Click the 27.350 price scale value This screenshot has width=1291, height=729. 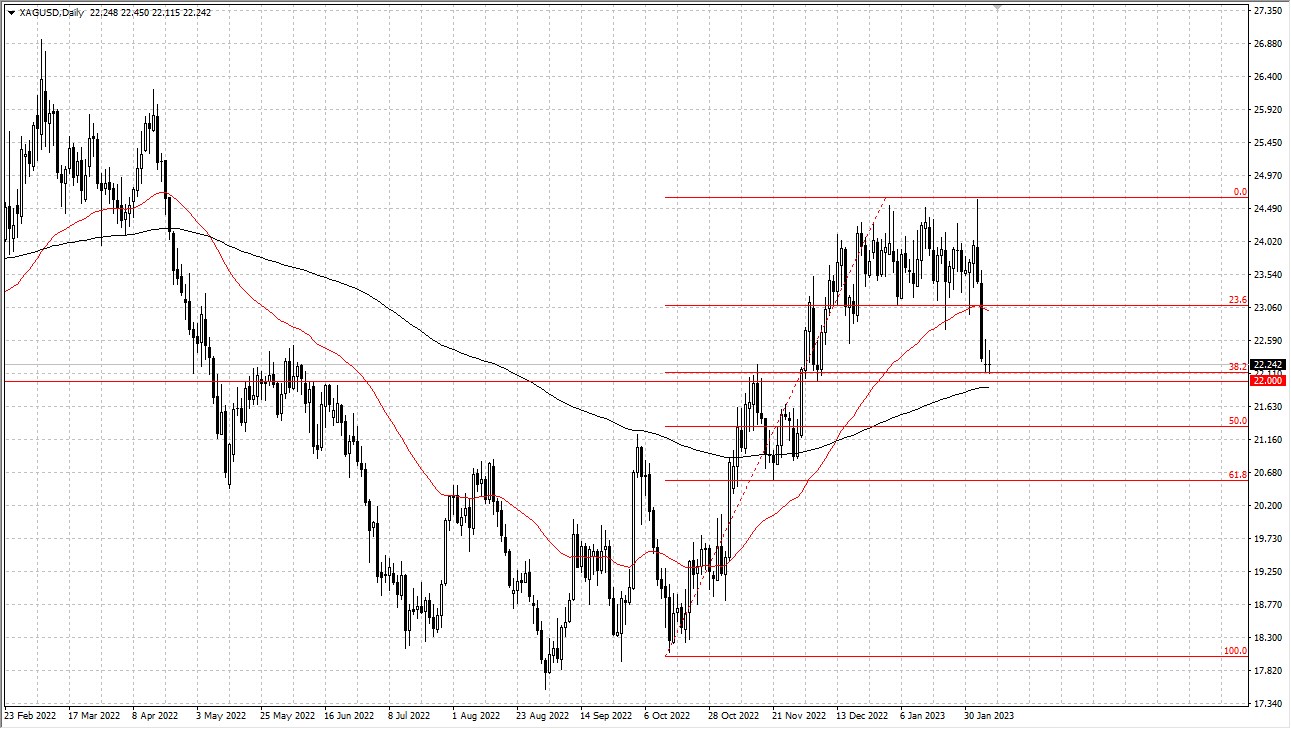1269,10
